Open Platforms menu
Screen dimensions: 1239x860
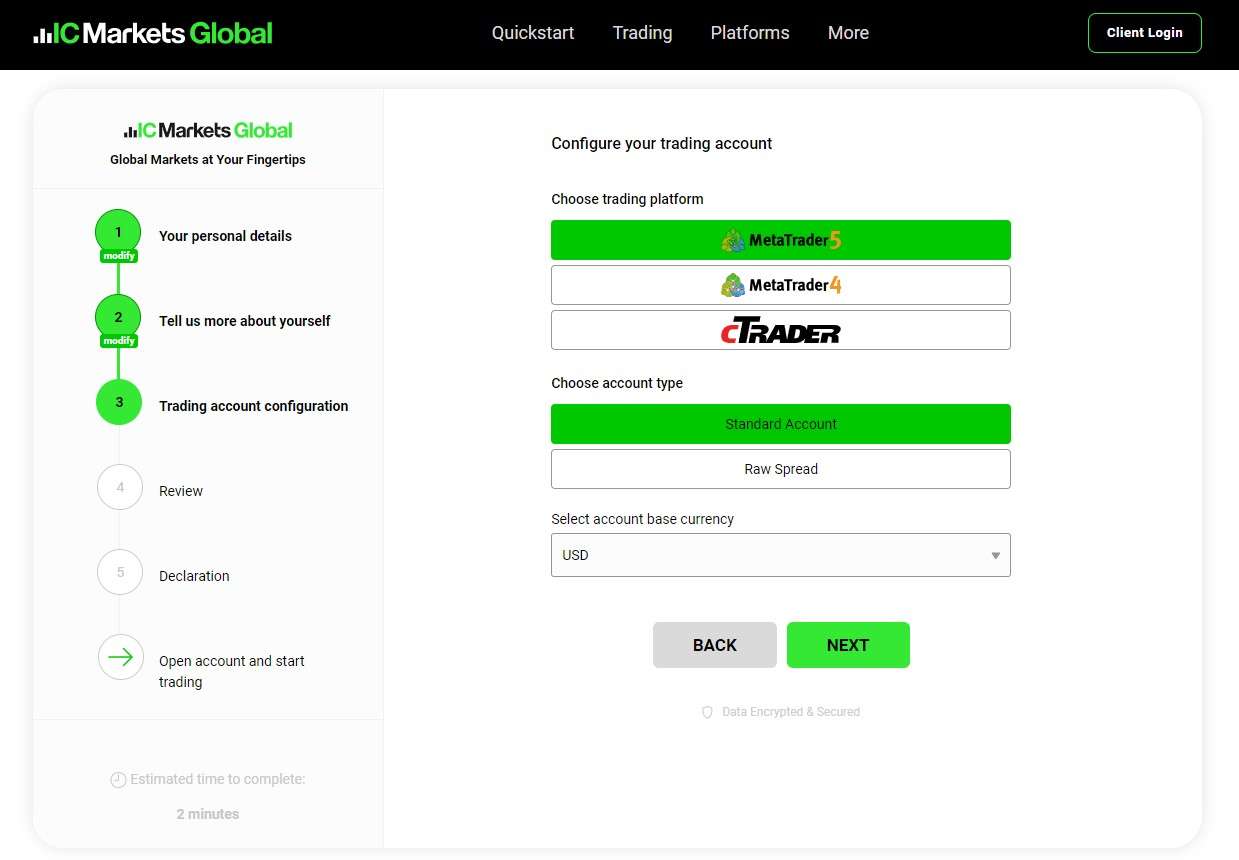tap(750, 33)
